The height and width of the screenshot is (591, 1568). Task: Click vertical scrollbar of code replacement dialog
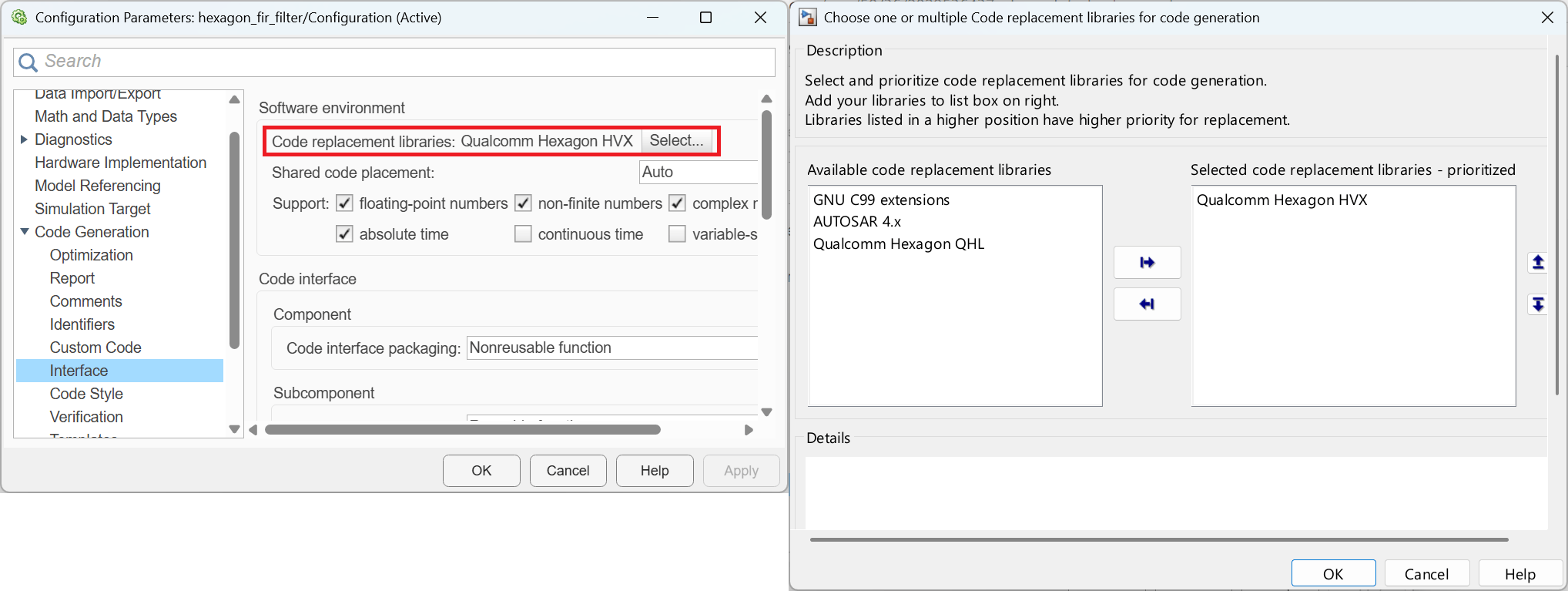coord(1556,223)
